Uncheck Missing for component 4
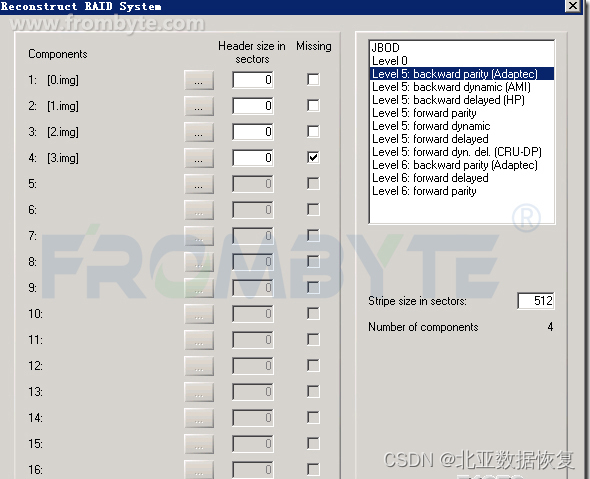Screen dimensions: 590x479 pyautogui.click(x=313, y=157)
